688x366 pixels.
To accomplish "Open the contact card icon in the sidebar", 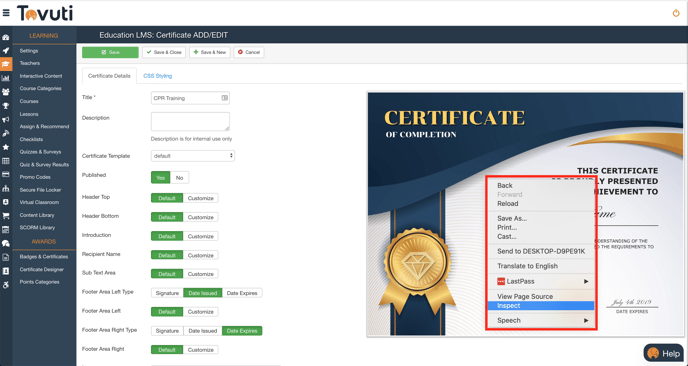I will [x=6, y=271].
